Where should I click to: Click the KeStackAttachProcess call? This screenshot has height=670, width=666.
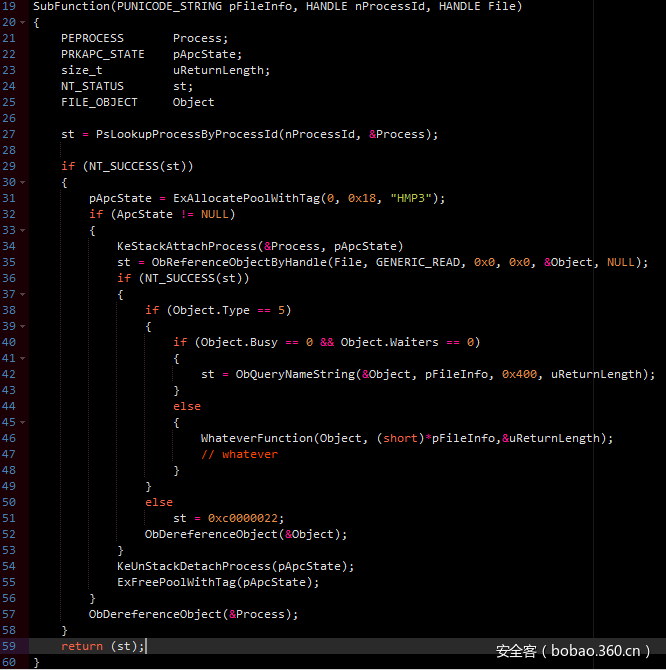click(x=187, y=246)
